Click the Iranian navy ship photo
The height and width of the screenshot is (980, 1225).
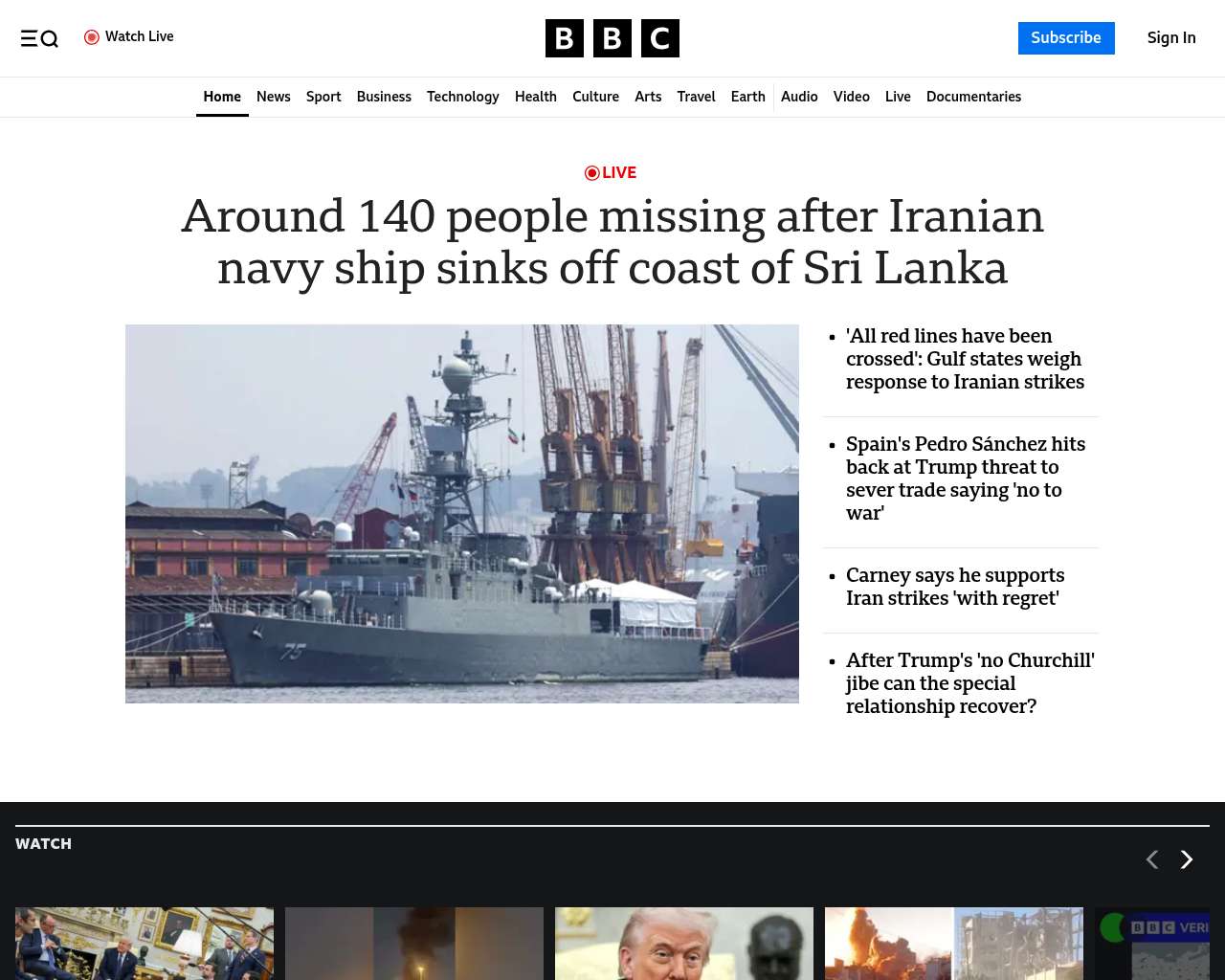pos(462,514)
